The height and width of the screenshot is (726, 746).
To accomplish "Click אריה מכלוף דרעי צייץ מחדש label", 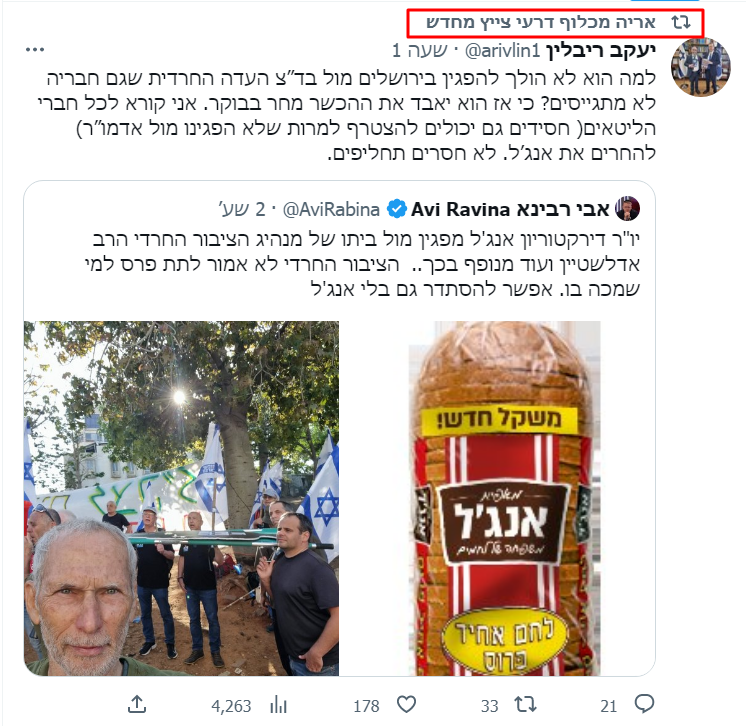I will [540, 22].
